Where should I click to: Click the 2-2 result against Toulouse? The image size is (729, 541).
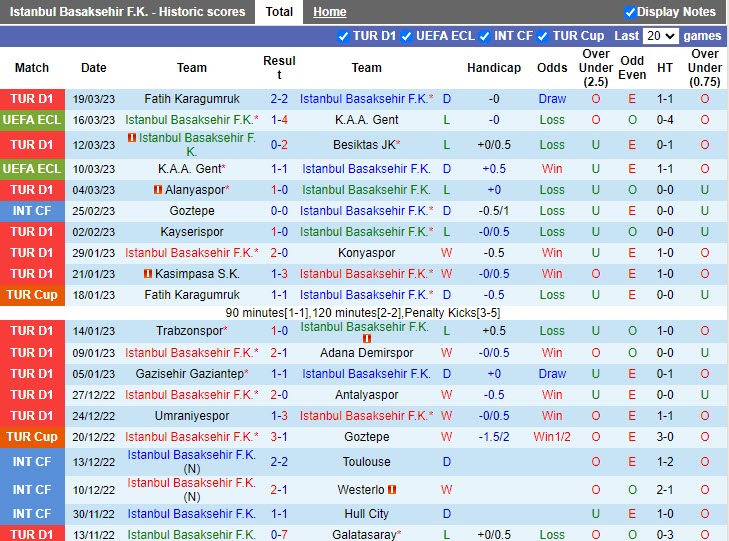(279, 462)
